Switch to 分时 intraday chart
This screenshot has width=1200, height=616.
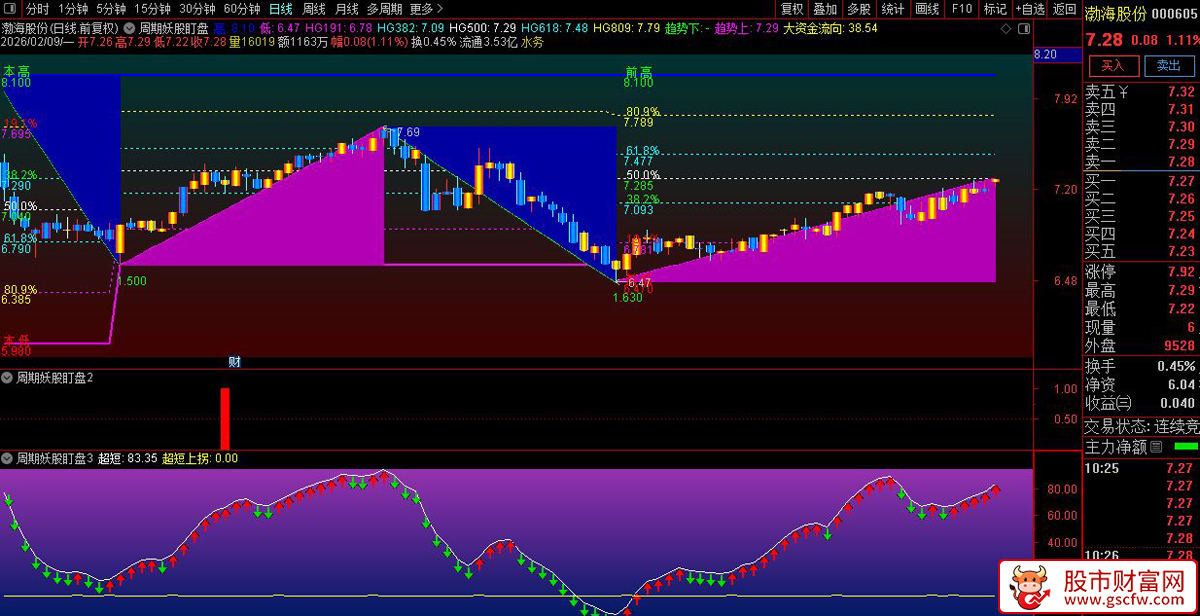pos(37,9)
